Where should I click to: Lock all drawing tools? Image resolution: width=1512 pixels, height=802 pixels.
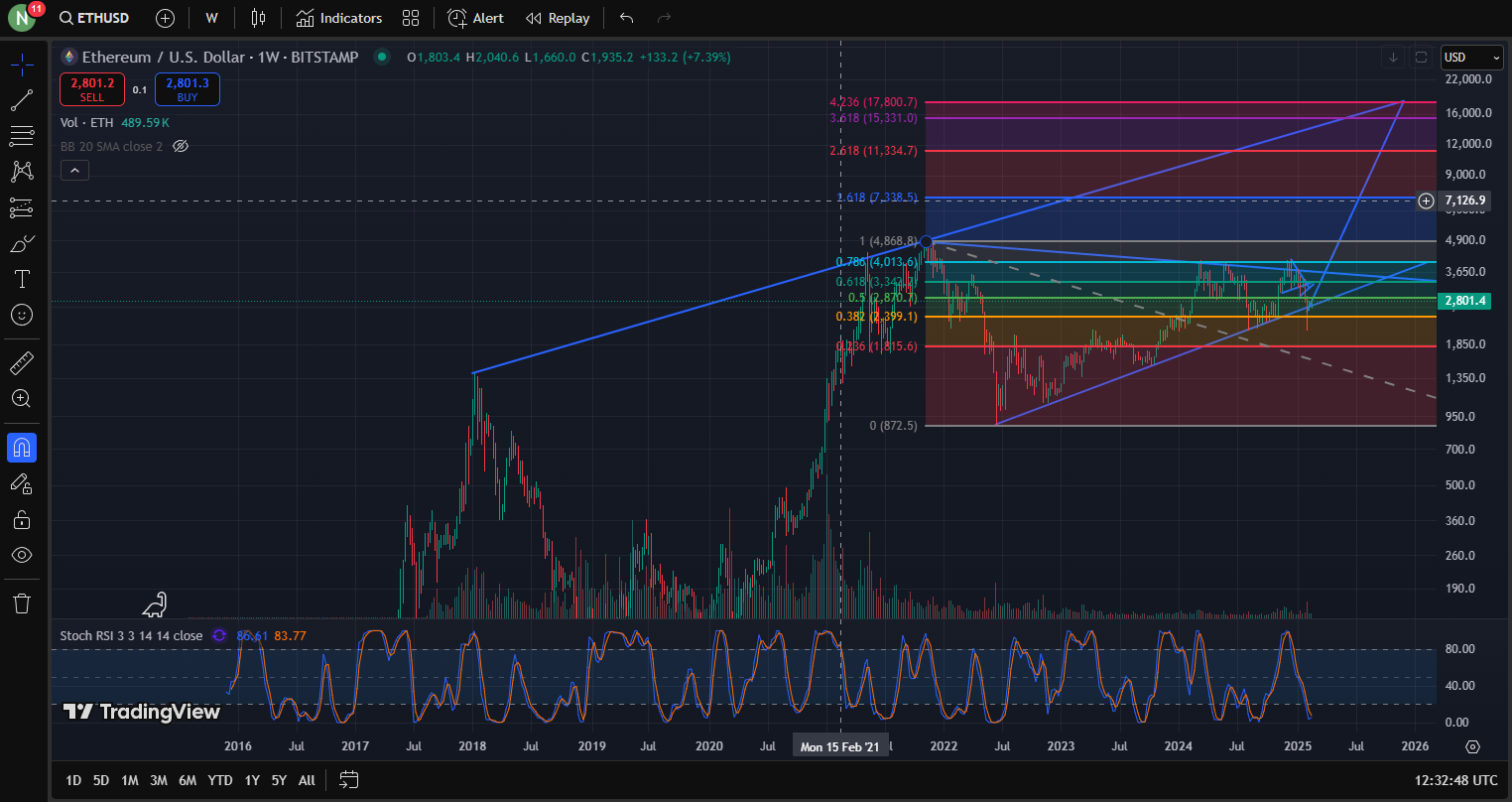click(x=22, y=519)
